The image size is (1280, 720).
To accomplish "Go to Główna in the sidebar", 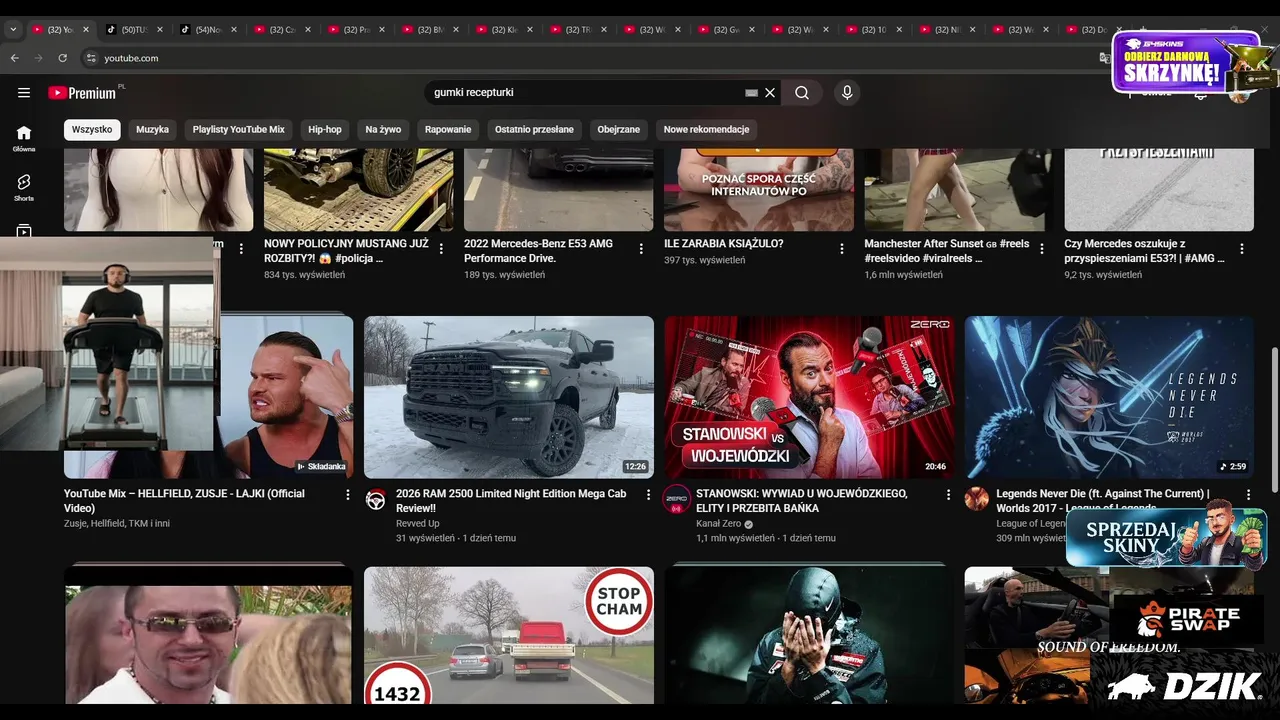I will [24, 138].
